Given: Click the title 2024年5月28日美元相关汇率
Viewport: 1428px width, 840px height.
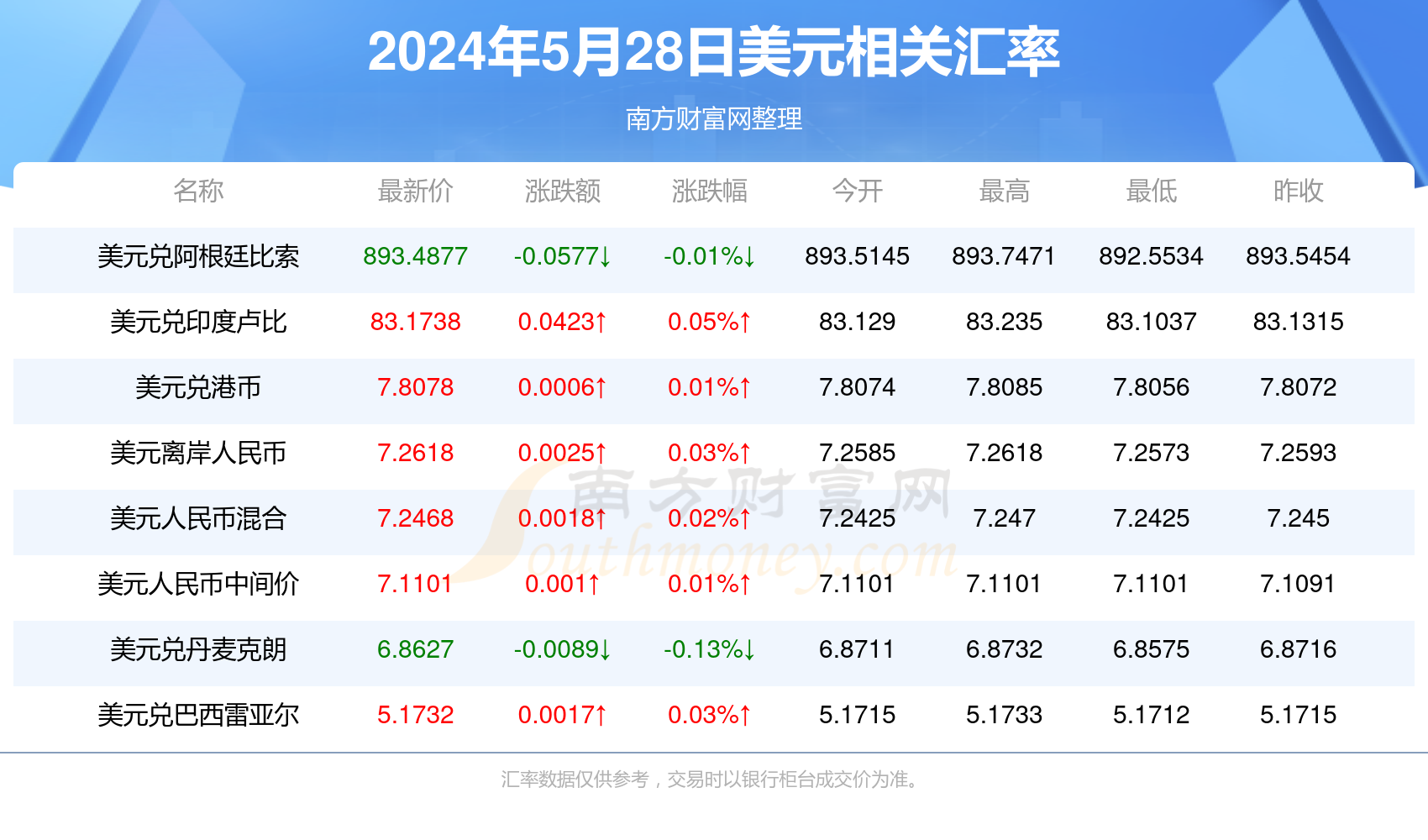Looking at the screenshot, I should pos(714,52).
